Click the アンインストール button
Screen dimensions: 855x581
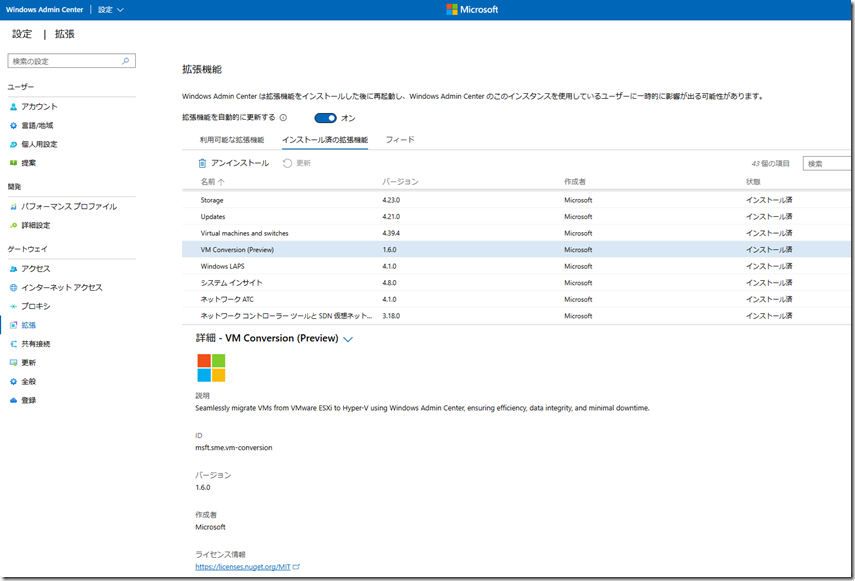point(233,163)
